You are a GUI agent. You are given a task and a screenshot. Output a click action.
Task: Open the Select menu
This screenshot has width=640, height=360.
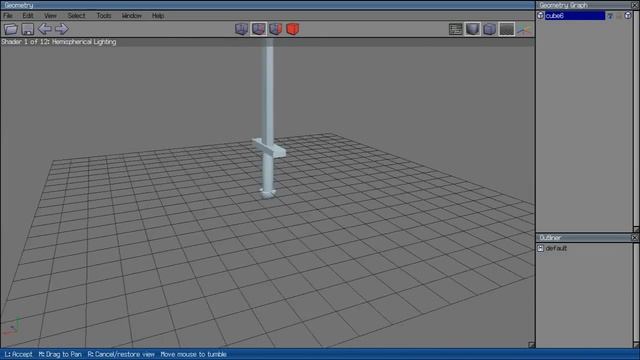point(76,16)
